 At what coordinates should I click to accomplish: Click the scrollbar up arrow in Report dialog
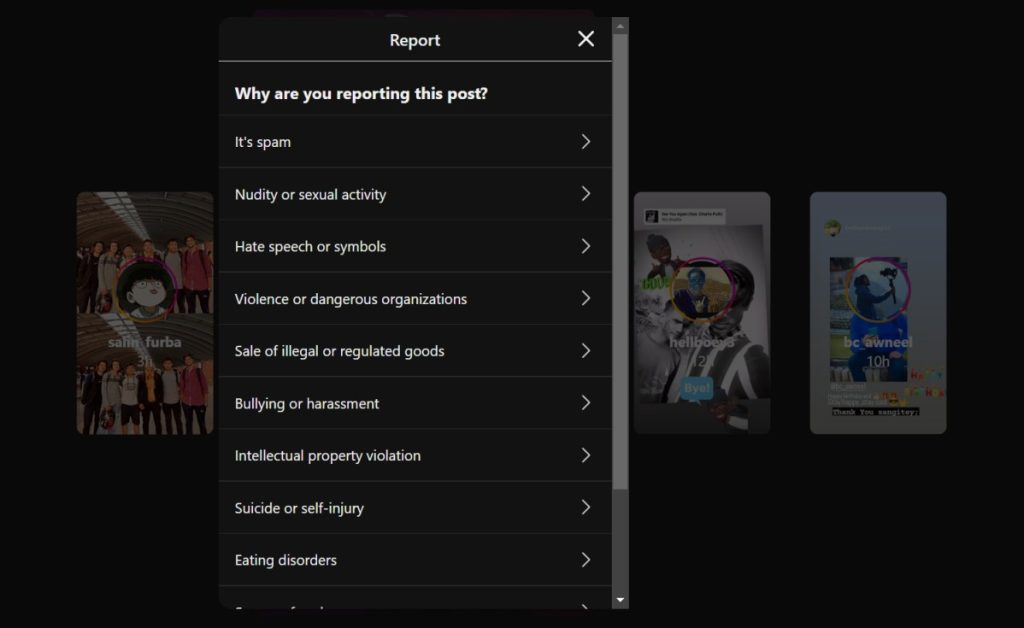[x=620, y=26]
